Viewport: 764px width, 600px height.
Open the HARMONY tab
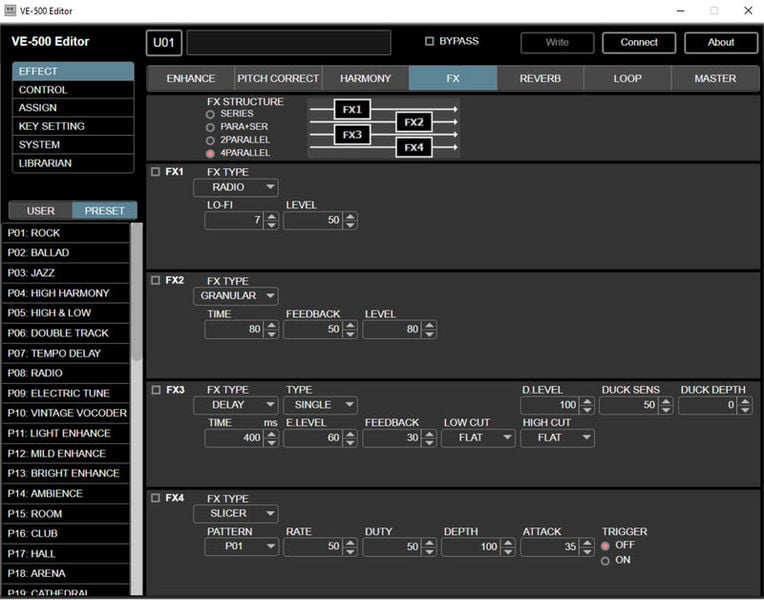[365, 78]
